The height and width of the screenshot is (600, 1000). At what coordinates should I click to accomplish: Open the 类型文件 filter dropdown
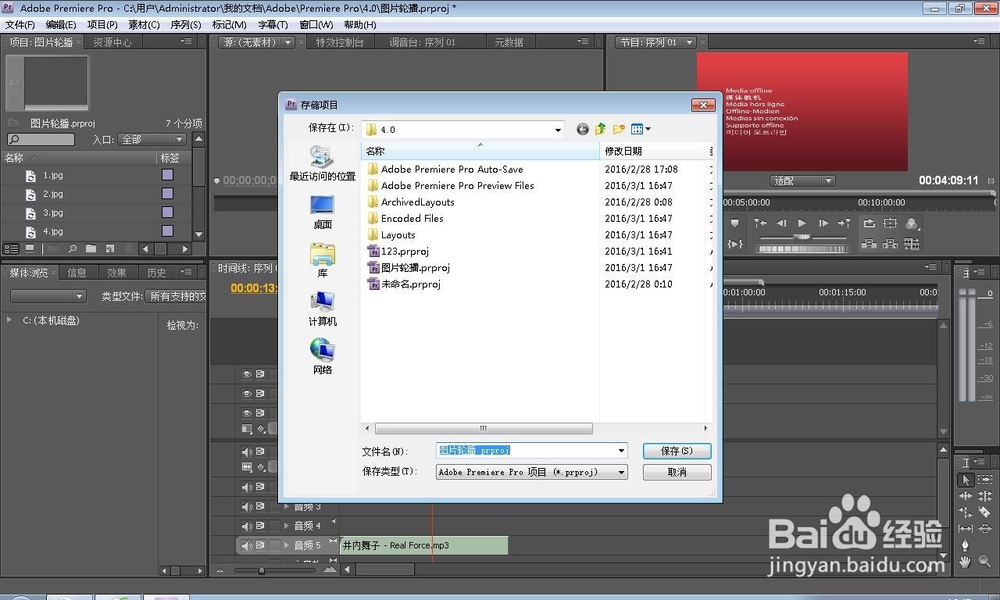[x=175, y=296]
